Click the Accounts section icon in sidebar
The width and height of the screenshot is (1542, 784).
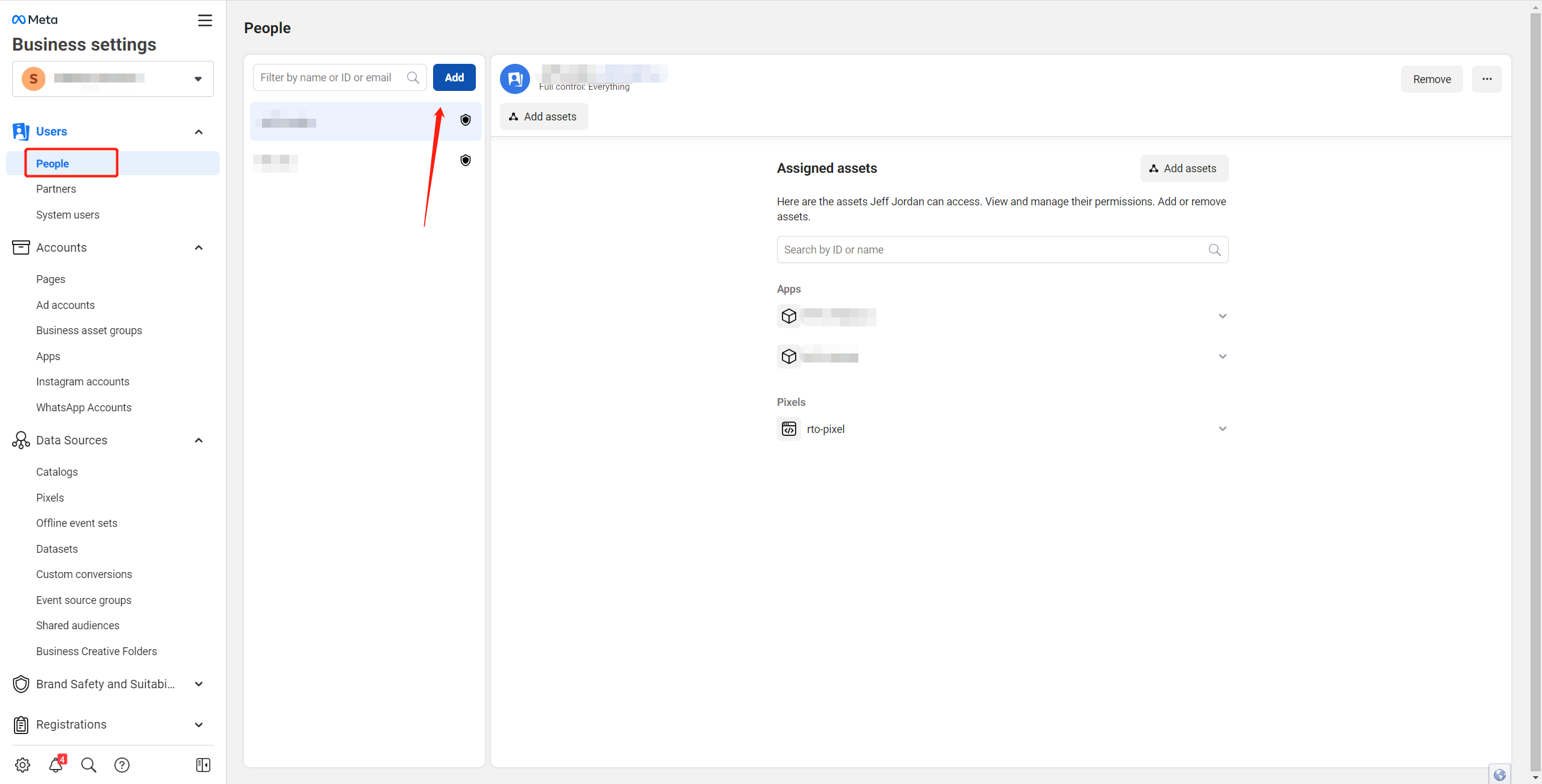pos(20,247)
